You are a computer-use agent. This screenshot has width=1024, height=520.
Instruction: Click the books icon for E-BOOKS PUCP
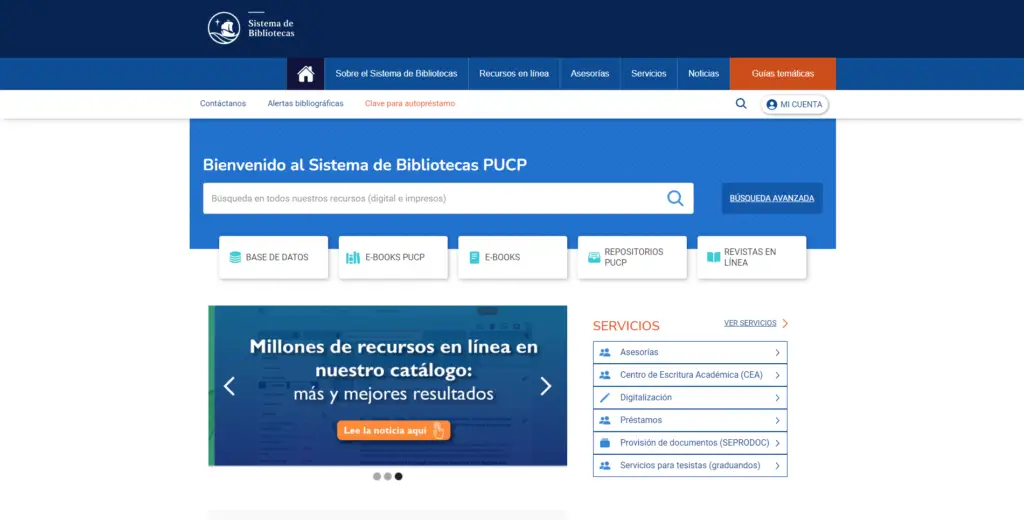[353, 257]
